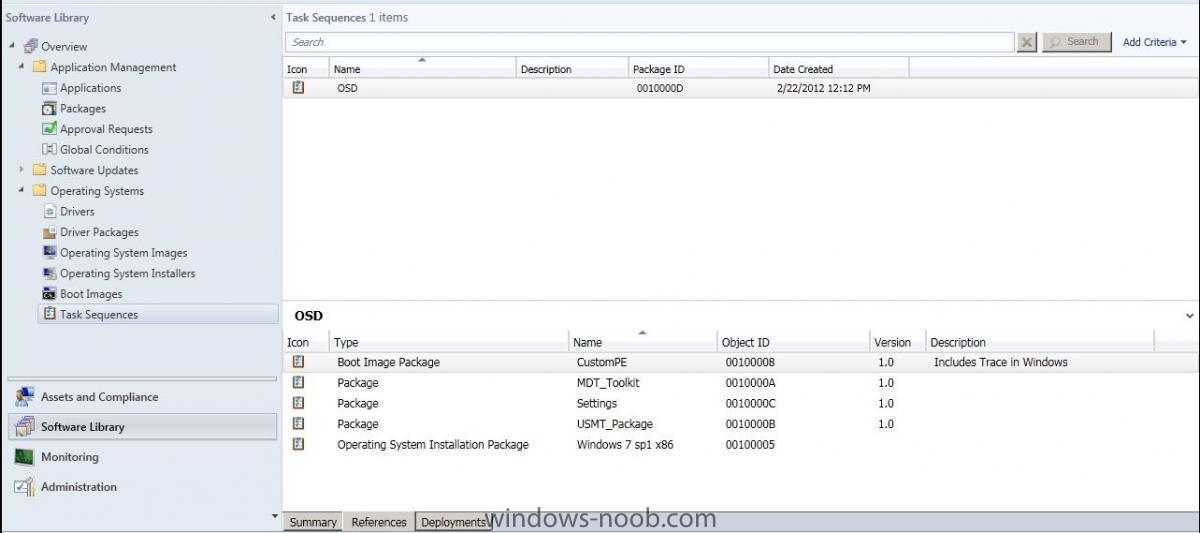Click the Software Library workspace icon
This screenshot has width=1200, height=533.
[24, 427]
